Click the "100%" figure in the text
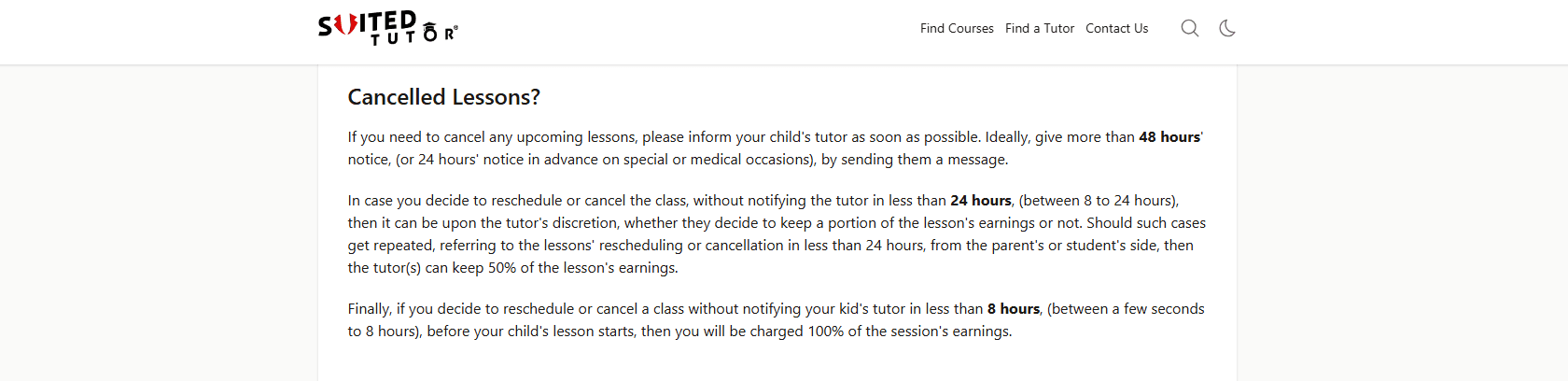Viewport: 1568px width, 381px height. [825, 332]
